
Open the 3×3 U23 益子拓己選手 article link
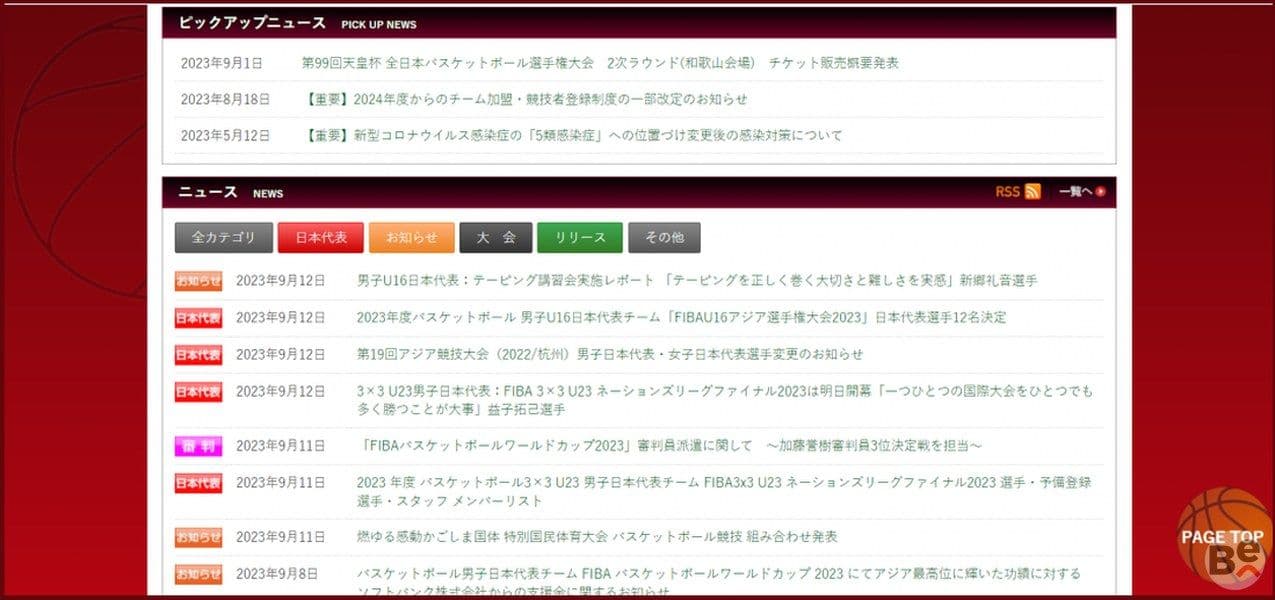coord(725,400)
